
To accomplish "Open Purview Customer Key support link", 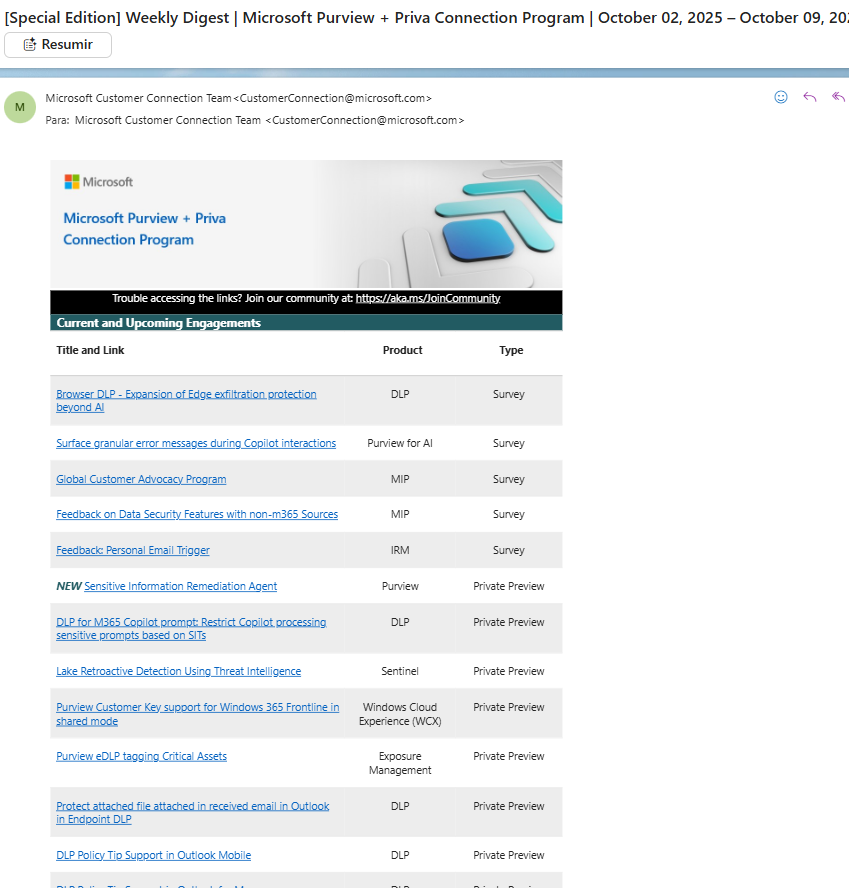I will click(x=197, y=707).
